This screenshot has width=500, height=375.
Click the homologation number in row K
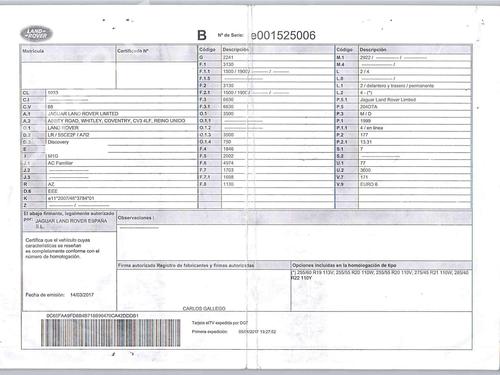pyautogui.click(x=71, y=198)
